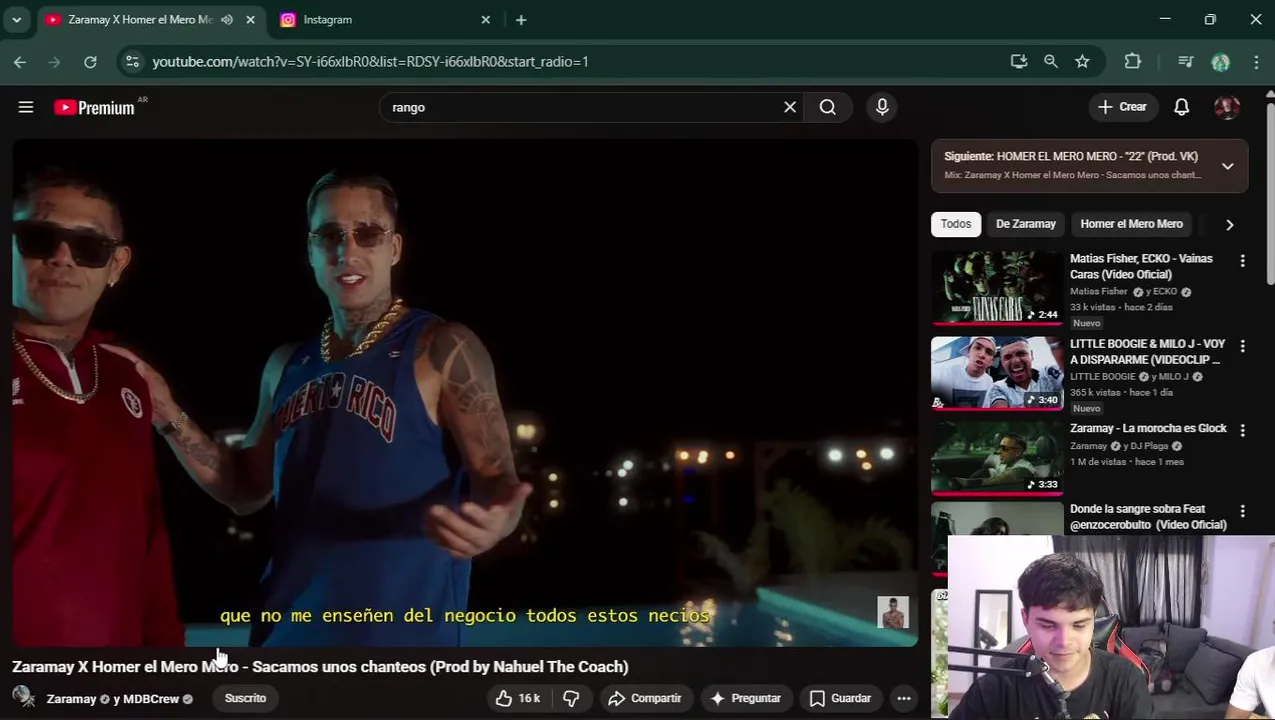Click the Preguntar button

(745, 698)
